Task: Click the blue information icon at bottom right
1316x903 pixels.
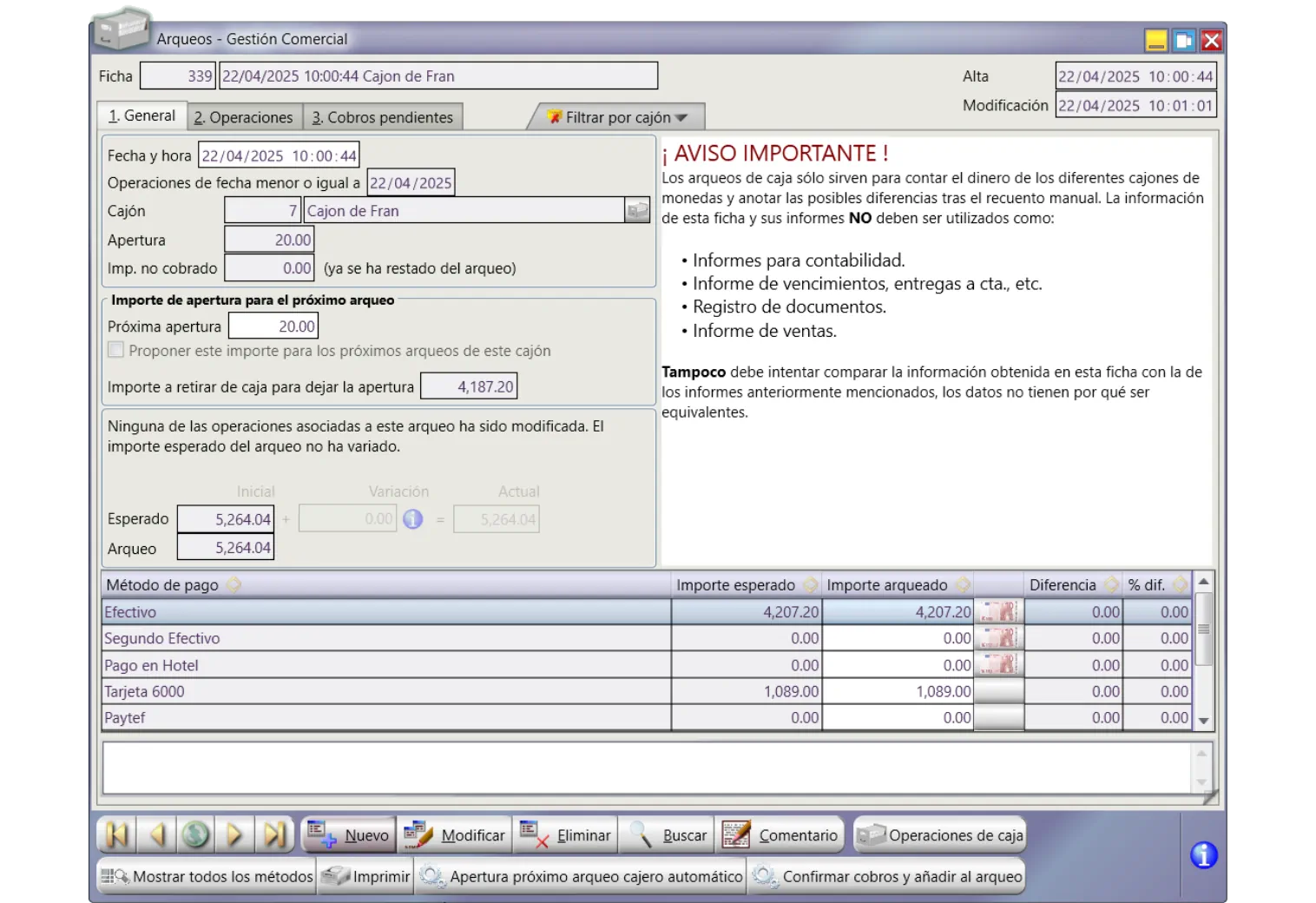Action: (x=1203, y=855)
